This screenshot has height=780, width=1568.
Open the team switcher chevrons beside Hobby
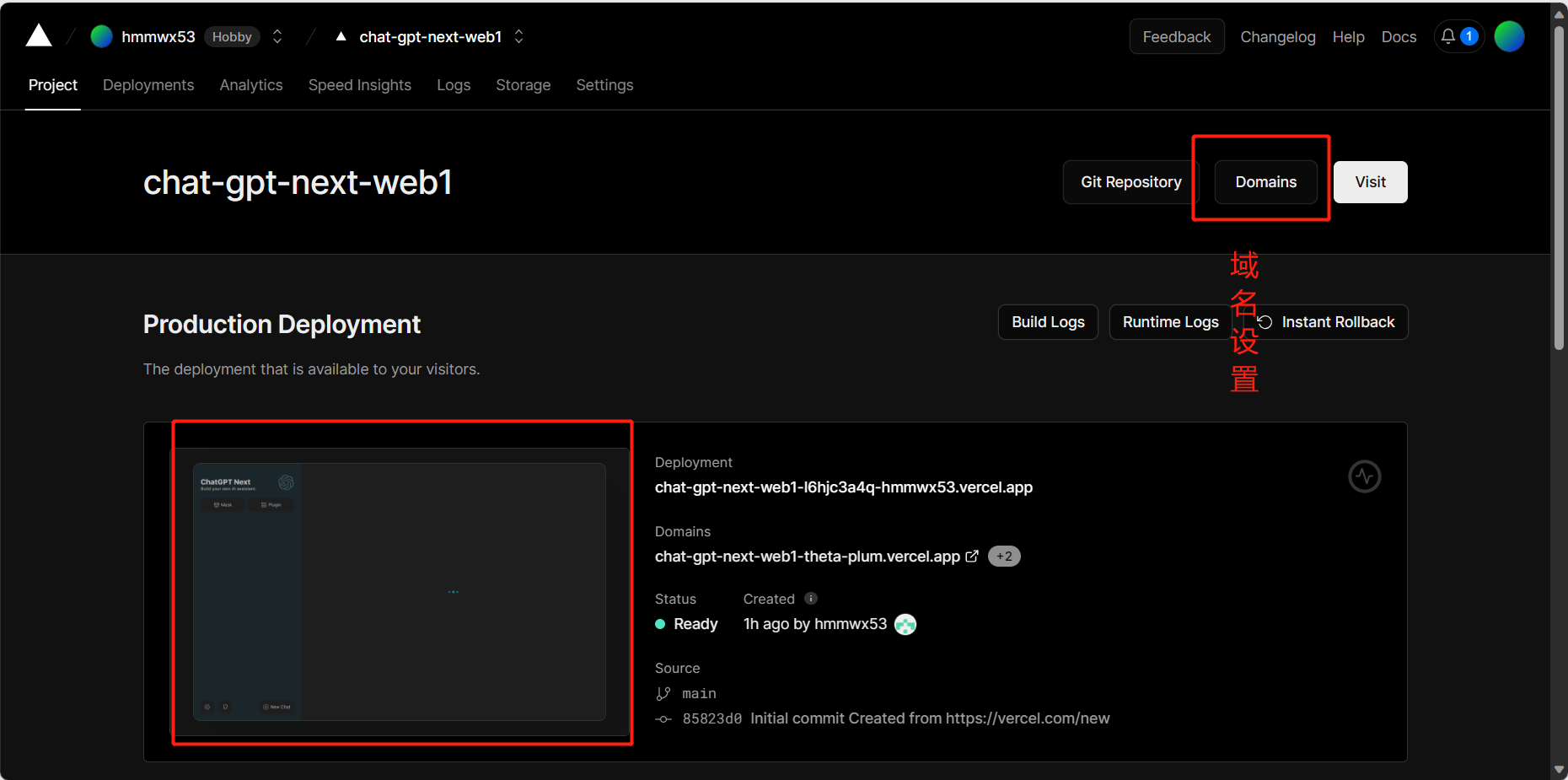point(277,36)
